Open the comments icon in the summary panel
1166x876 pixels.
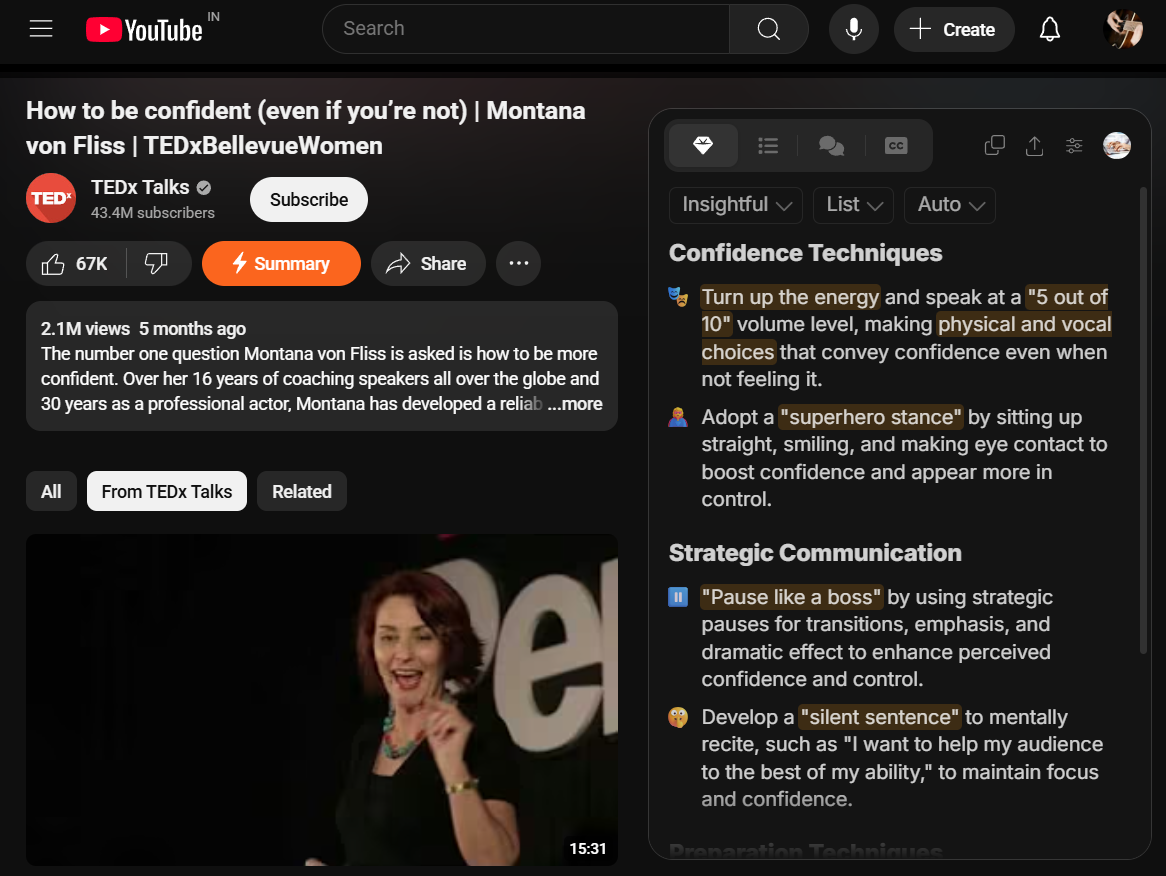point(831,145)
